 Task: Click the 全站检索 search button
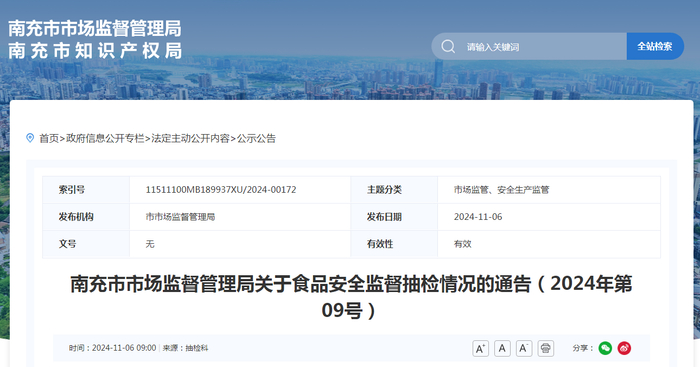(655, 46)
